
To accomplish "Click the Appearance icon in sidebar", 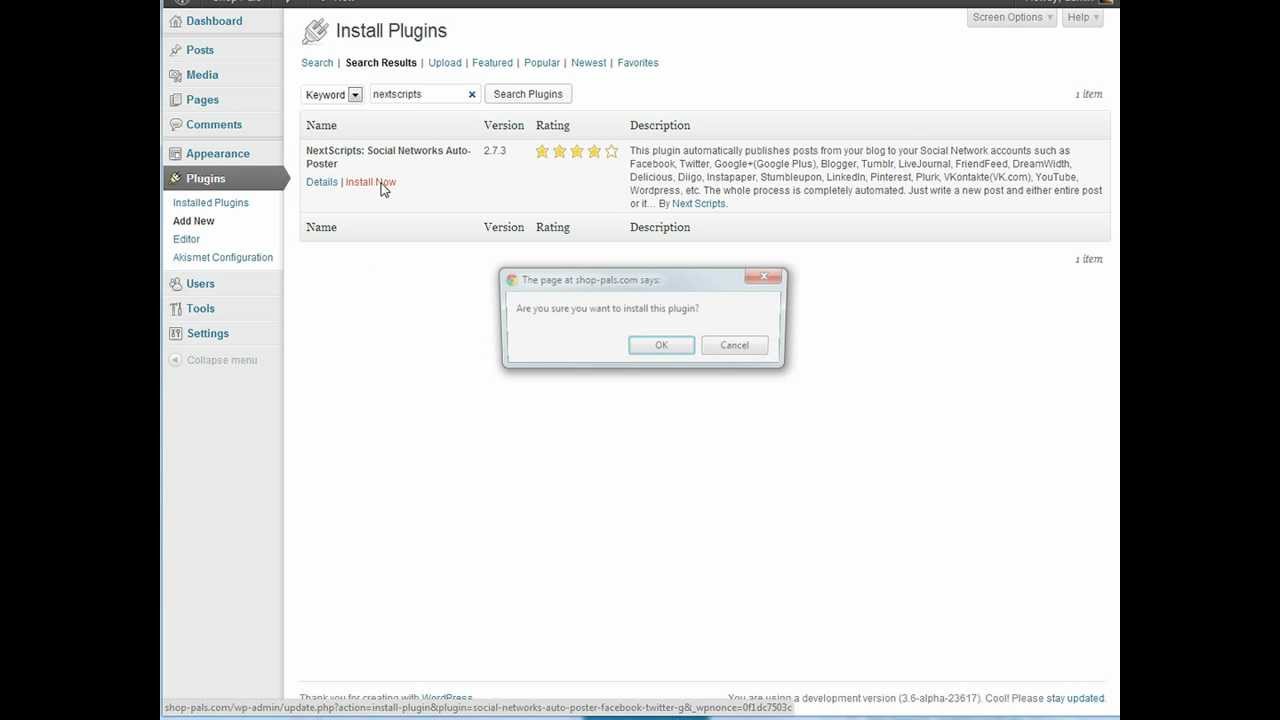I will click(x=176, y=154).
